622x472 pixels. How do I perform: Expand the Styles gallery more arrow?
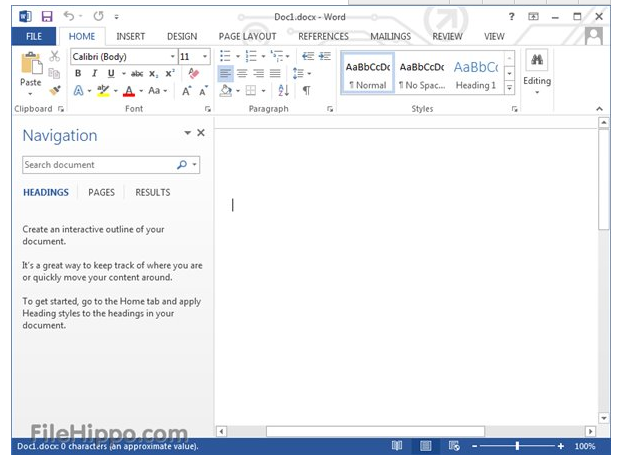click(x=509, y=88)
